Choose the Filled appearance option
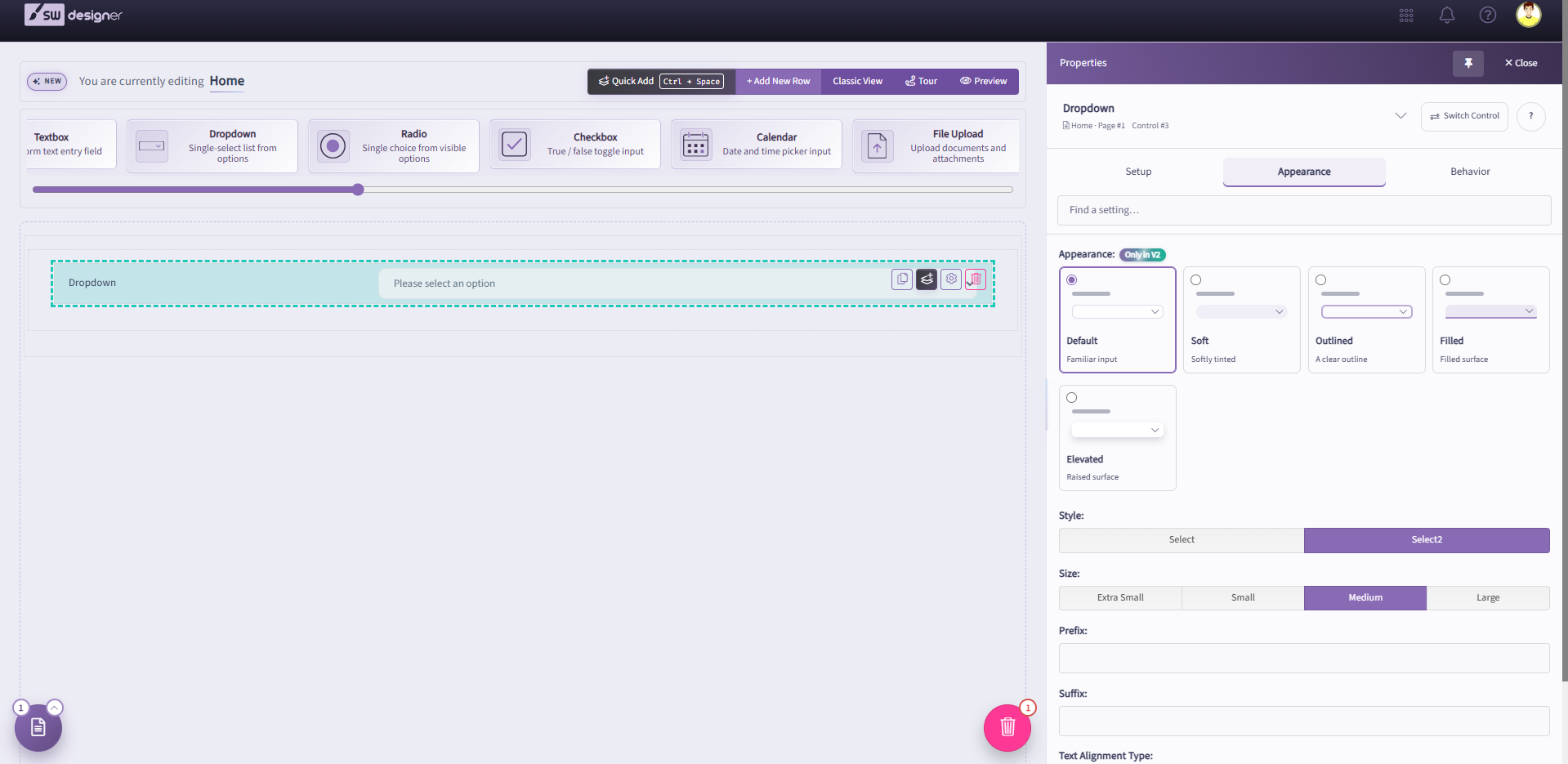The width and height of the screenshot is (1568, 764). pyautogui.click(x=1491, y=319)
